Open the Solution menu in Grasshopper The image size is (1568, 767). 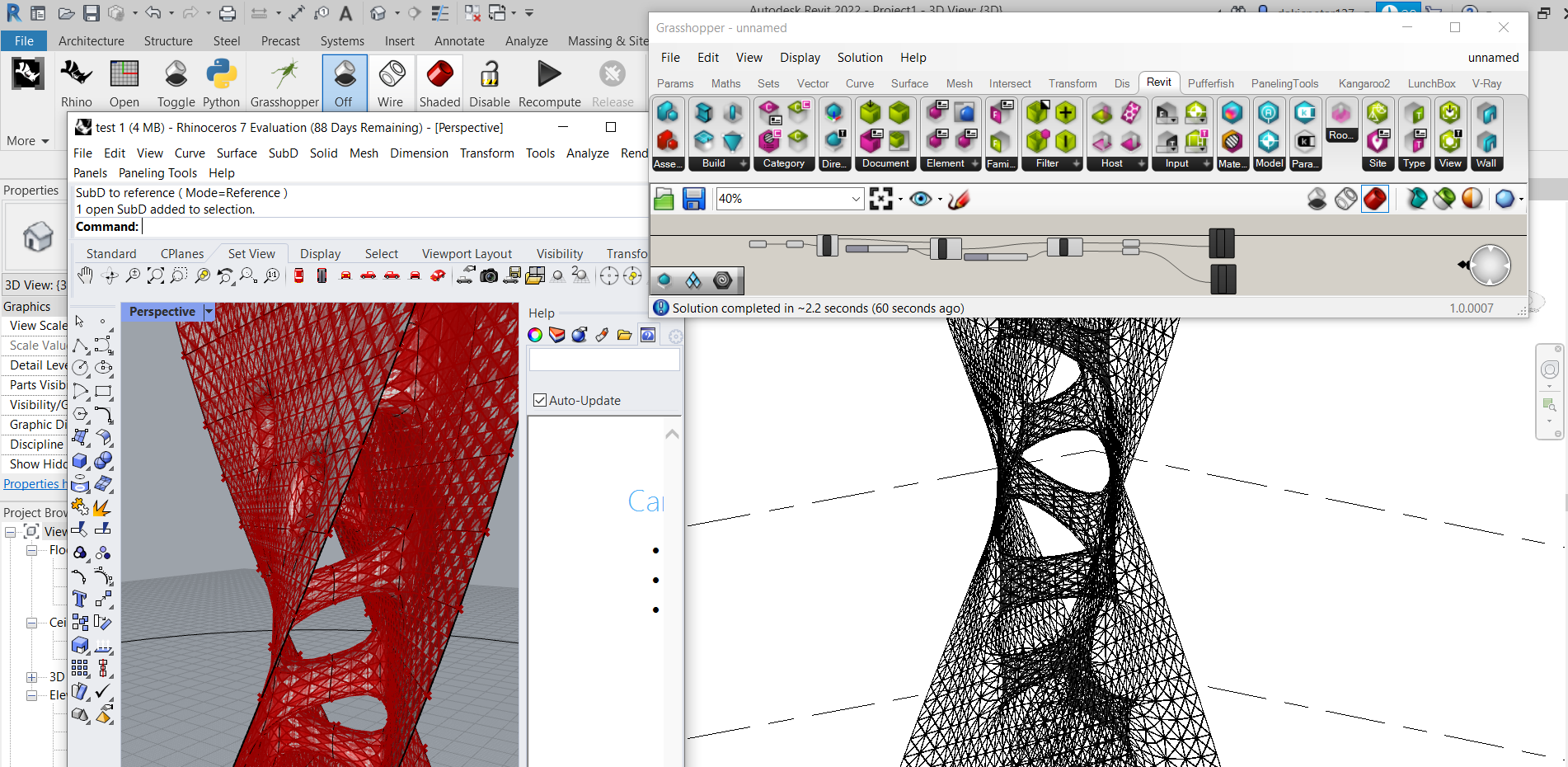[860, 58]
